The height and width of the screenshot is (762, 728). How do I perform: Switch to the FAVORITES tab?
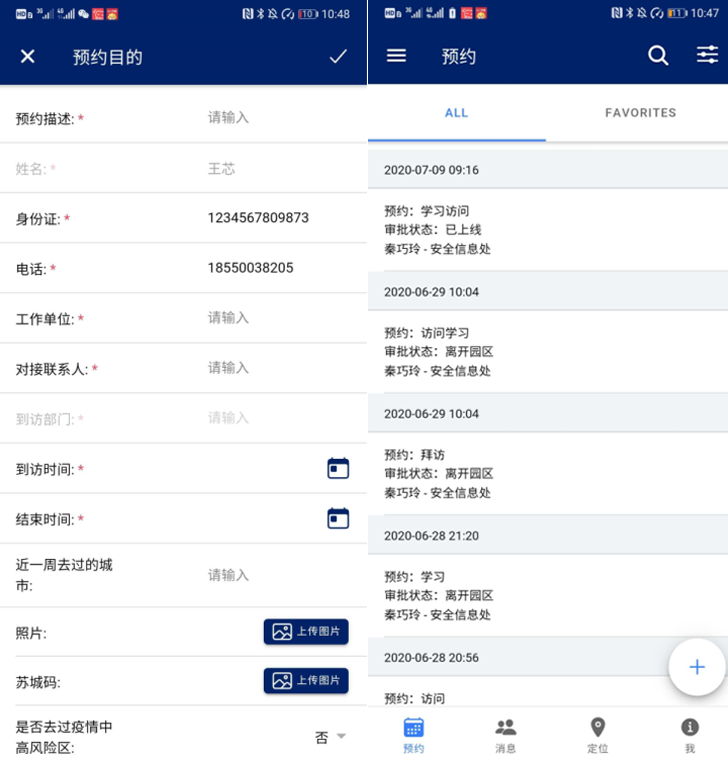(x=640, y=113)
